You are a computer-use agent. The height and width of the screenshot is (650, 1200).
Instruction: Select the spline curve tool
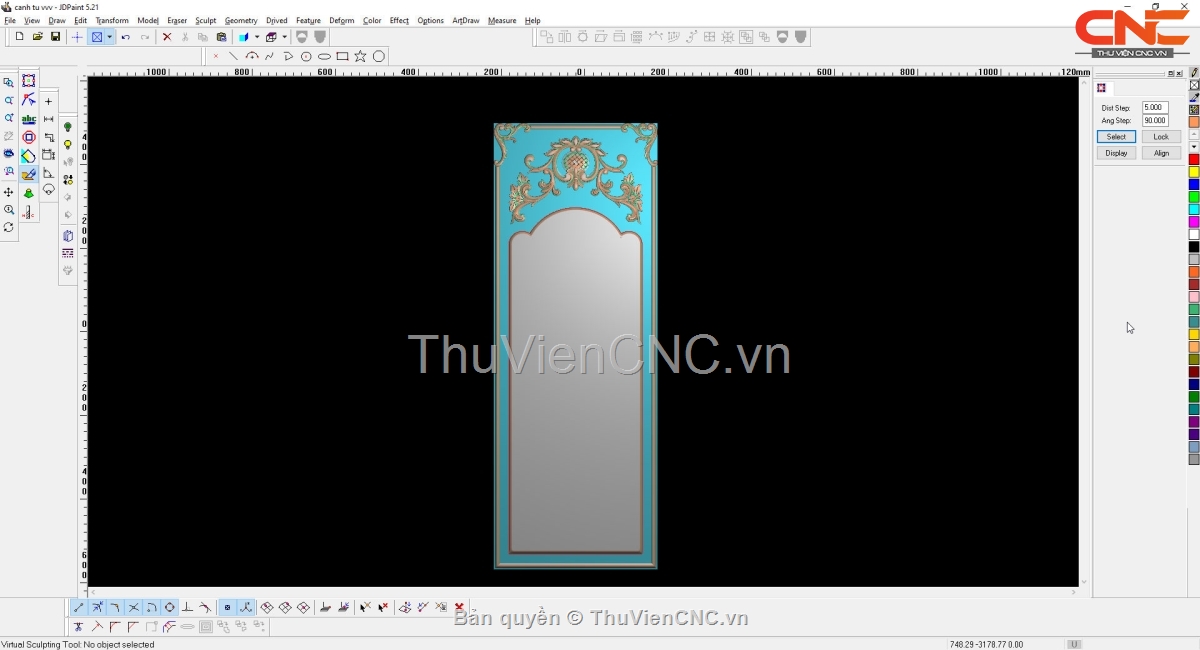click(x=269, y=56)
